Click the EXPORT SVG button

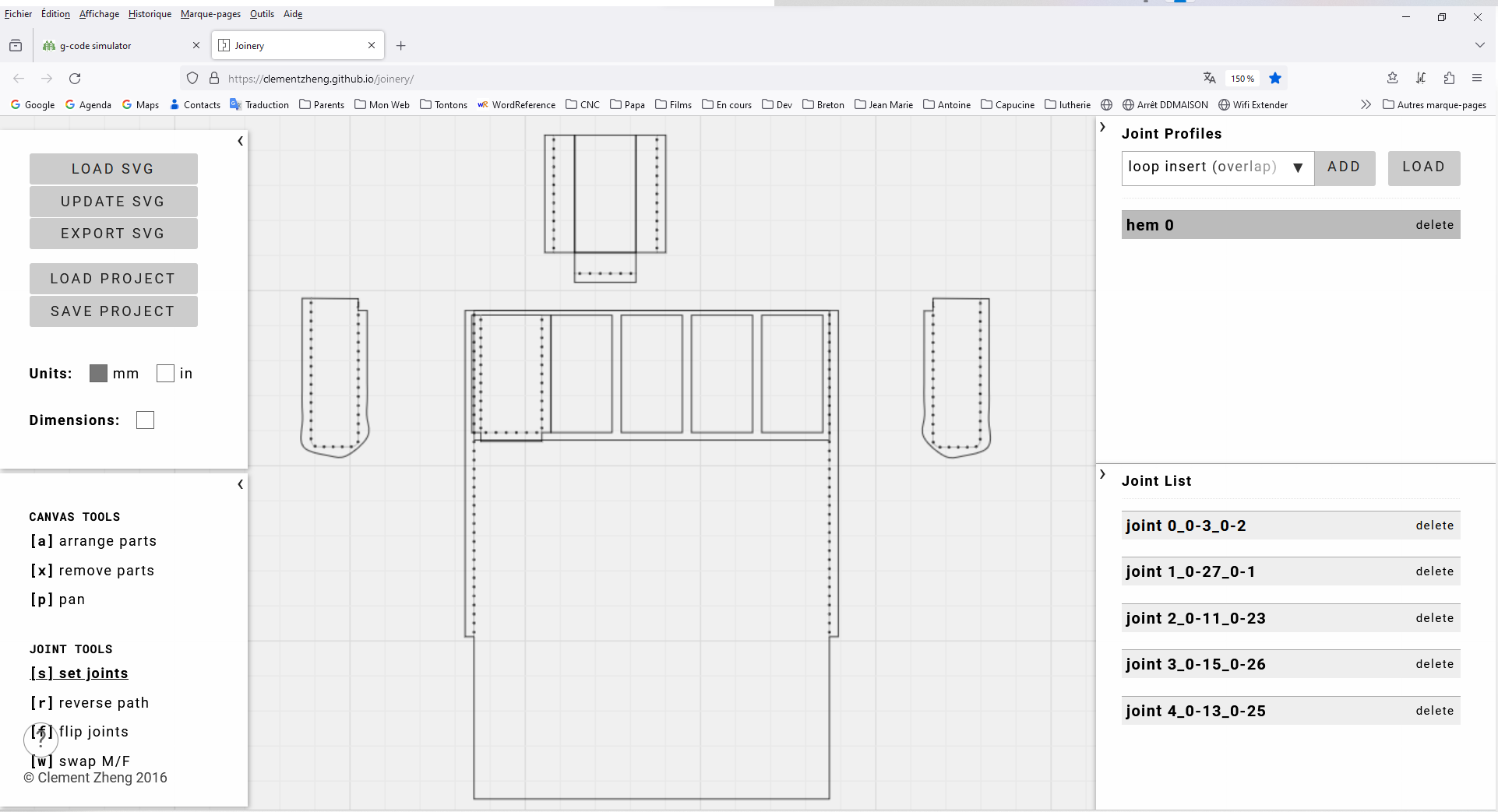113,234
